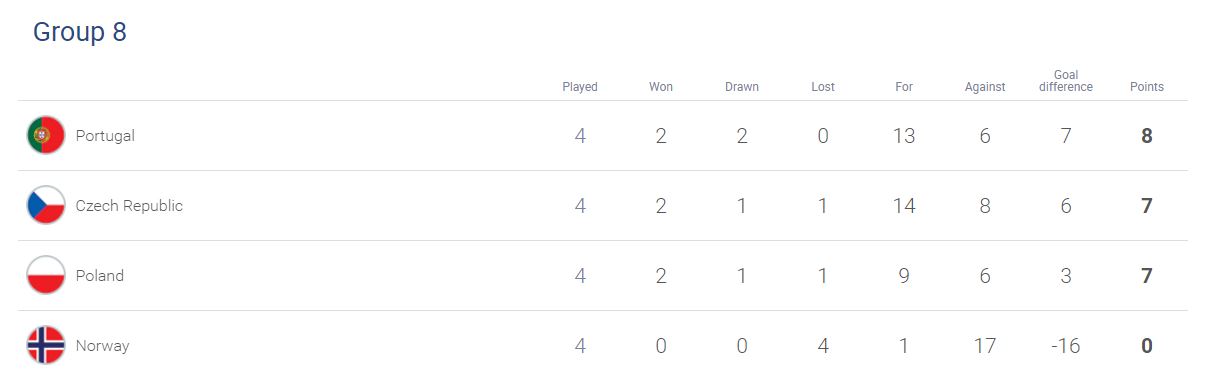Image resolution: width=1208 pixels, height=376 pixels.
Task: Click the Won column header
Action: point(661,87)
